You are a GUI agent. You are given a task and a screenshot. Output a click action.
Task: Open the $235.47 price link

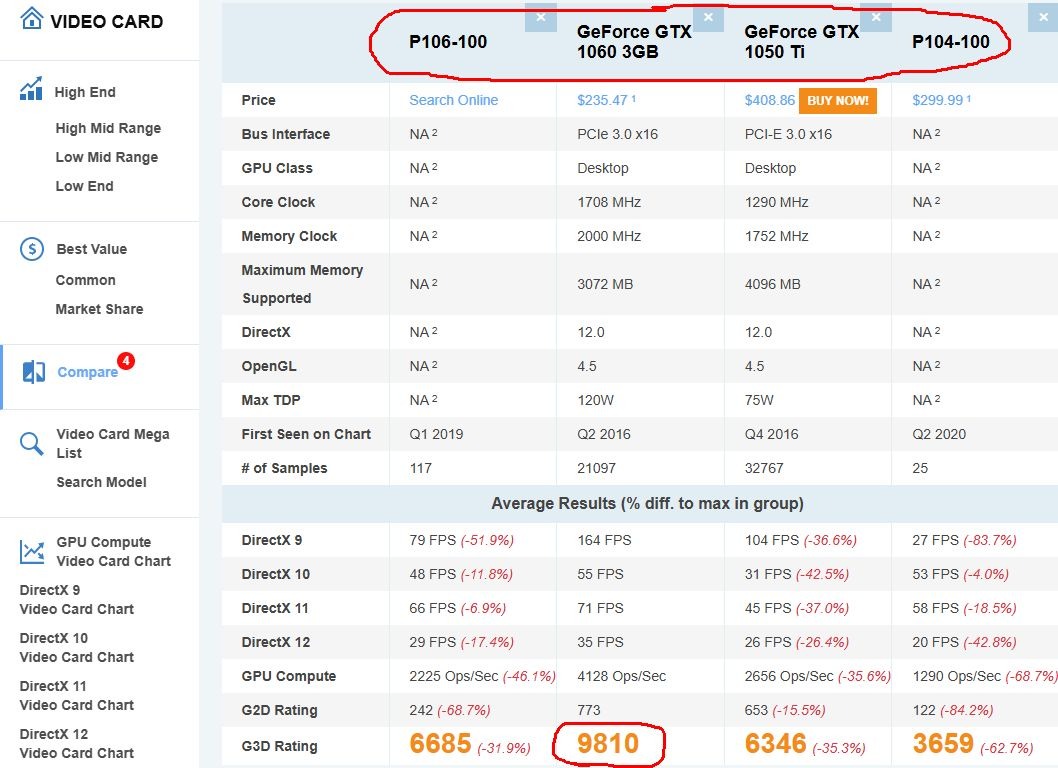pyautogui.click(x=602, y=100)
